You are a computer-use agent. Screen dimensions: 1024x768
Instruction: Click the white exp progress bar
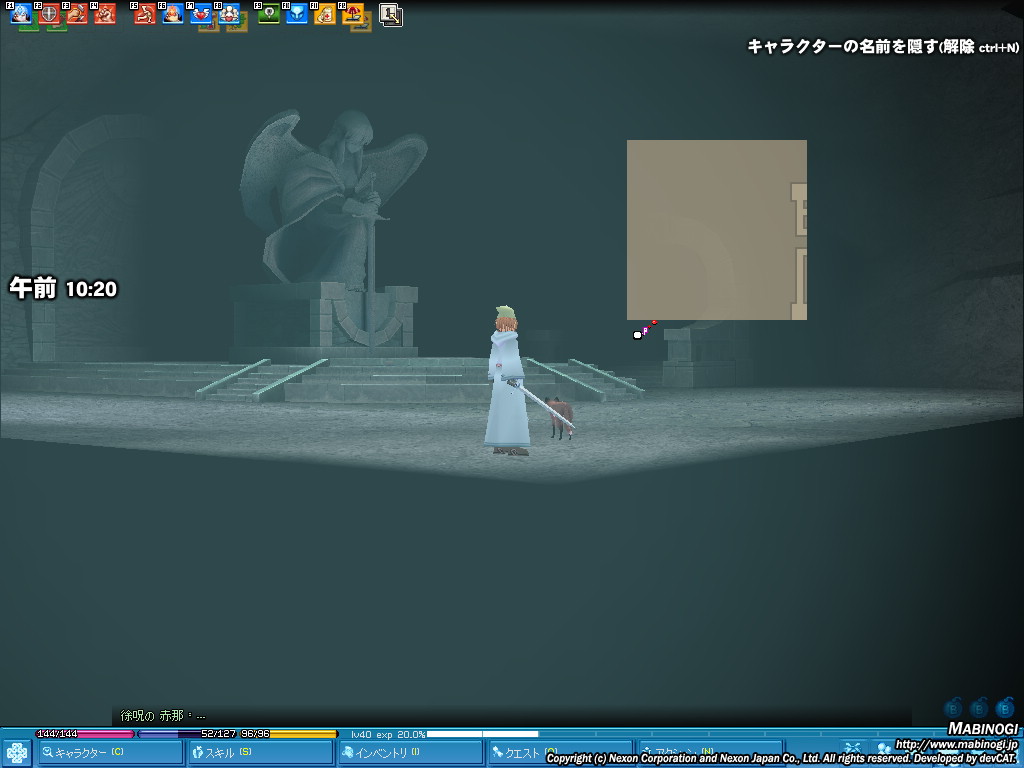[x=482, y=734]
